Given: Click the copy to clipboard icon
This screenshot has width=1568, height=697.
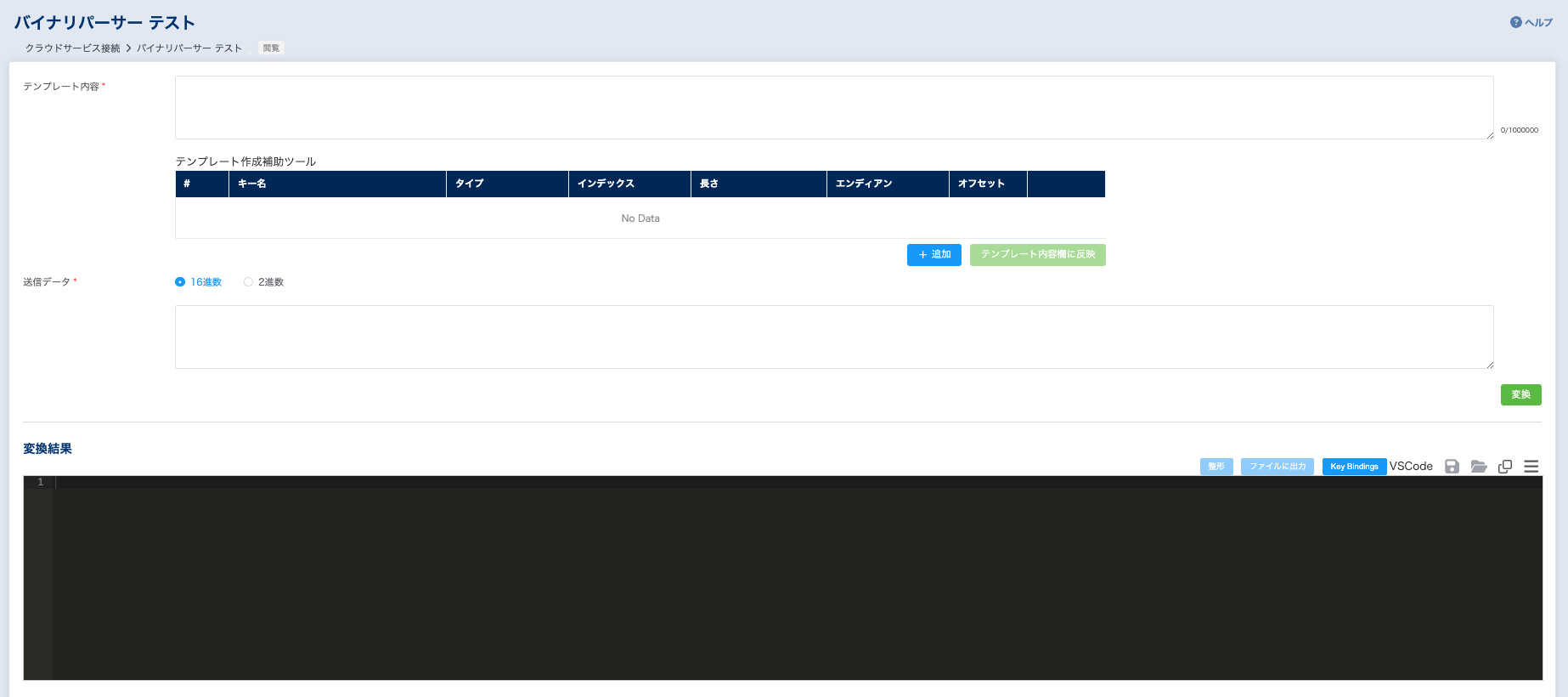Looking at the screenshot, I should coord(1505,467).
